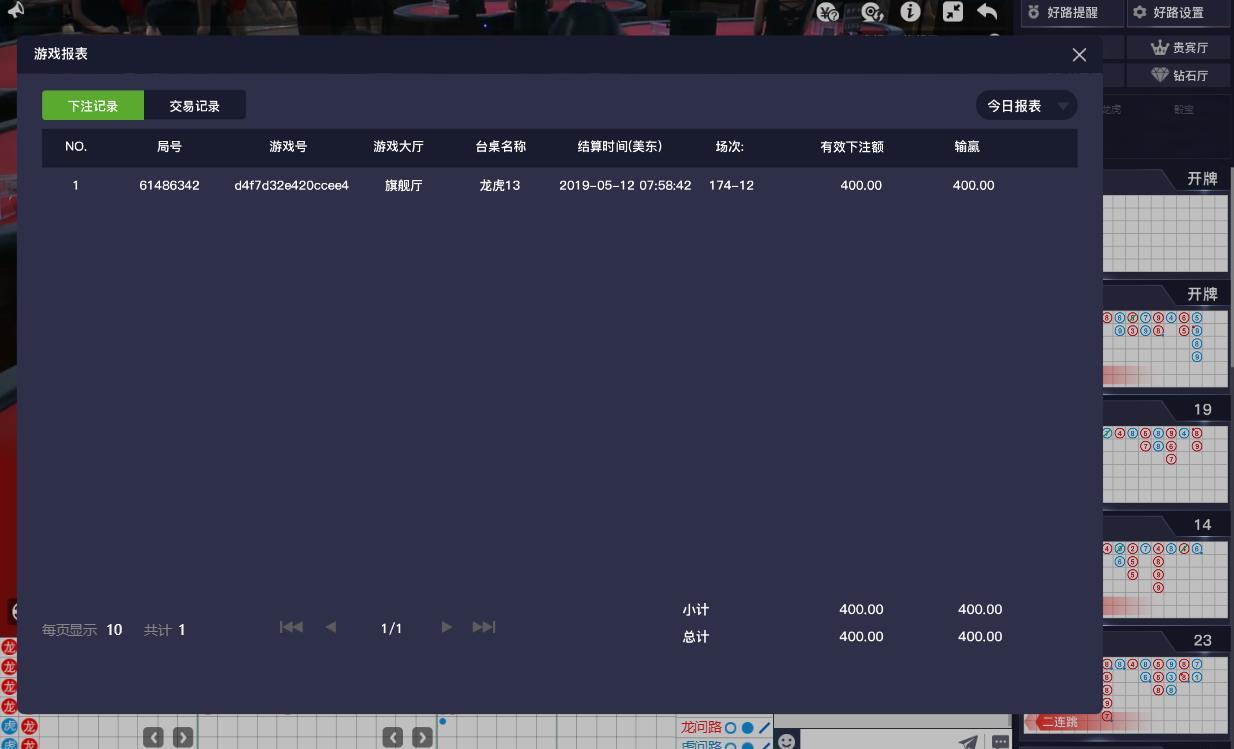Close the 游戏报表 dialog
This screenshot has width=1234, height=749.
coord(1079,55)
